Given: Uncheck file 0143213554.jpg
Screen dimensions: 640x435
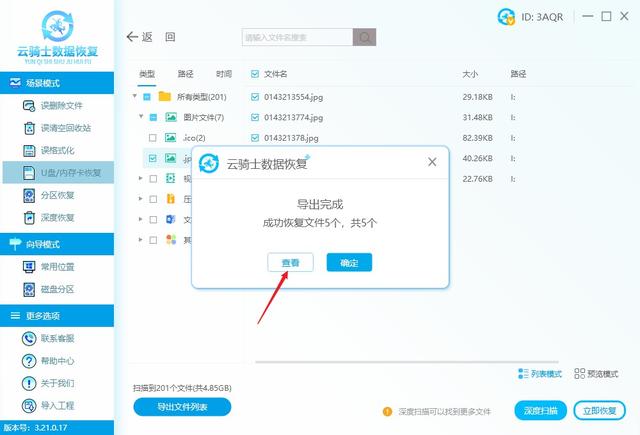Looking at the screenshot, I should [255, 97].
